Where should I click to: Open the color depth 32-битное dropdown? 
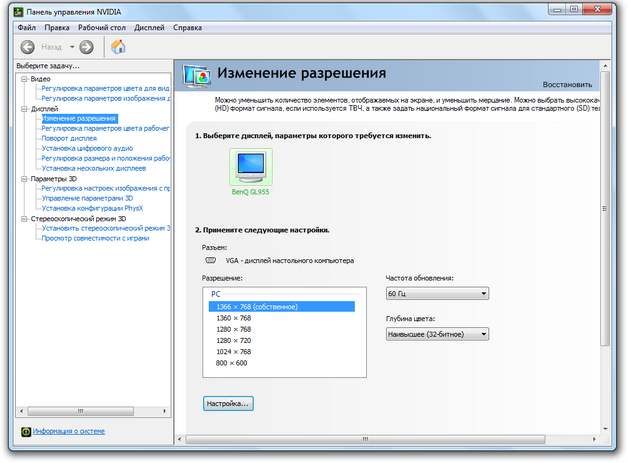coord(437,334)
